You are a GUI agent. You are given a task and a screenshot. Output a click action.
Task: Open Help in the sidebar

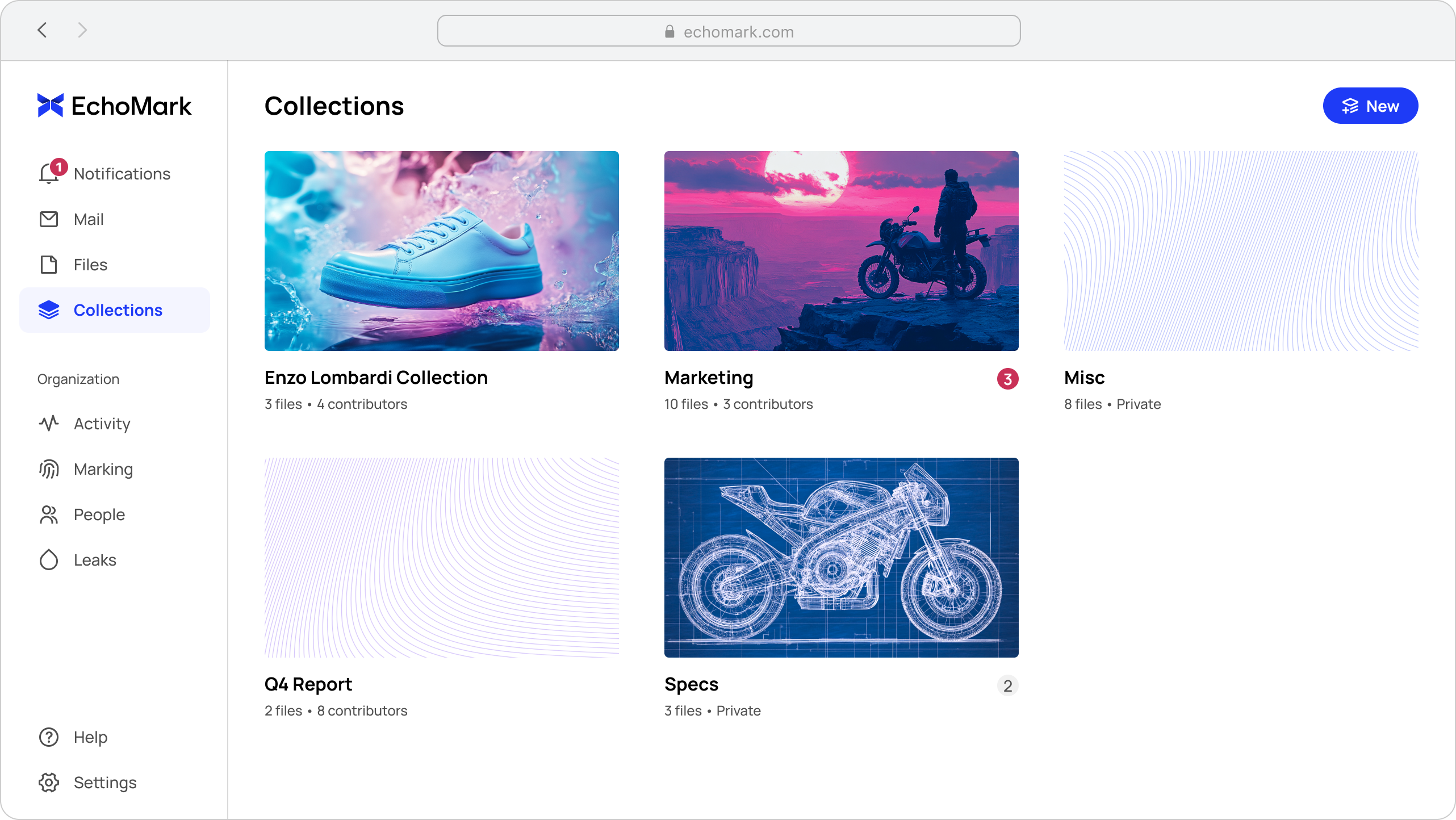[115, 737]
